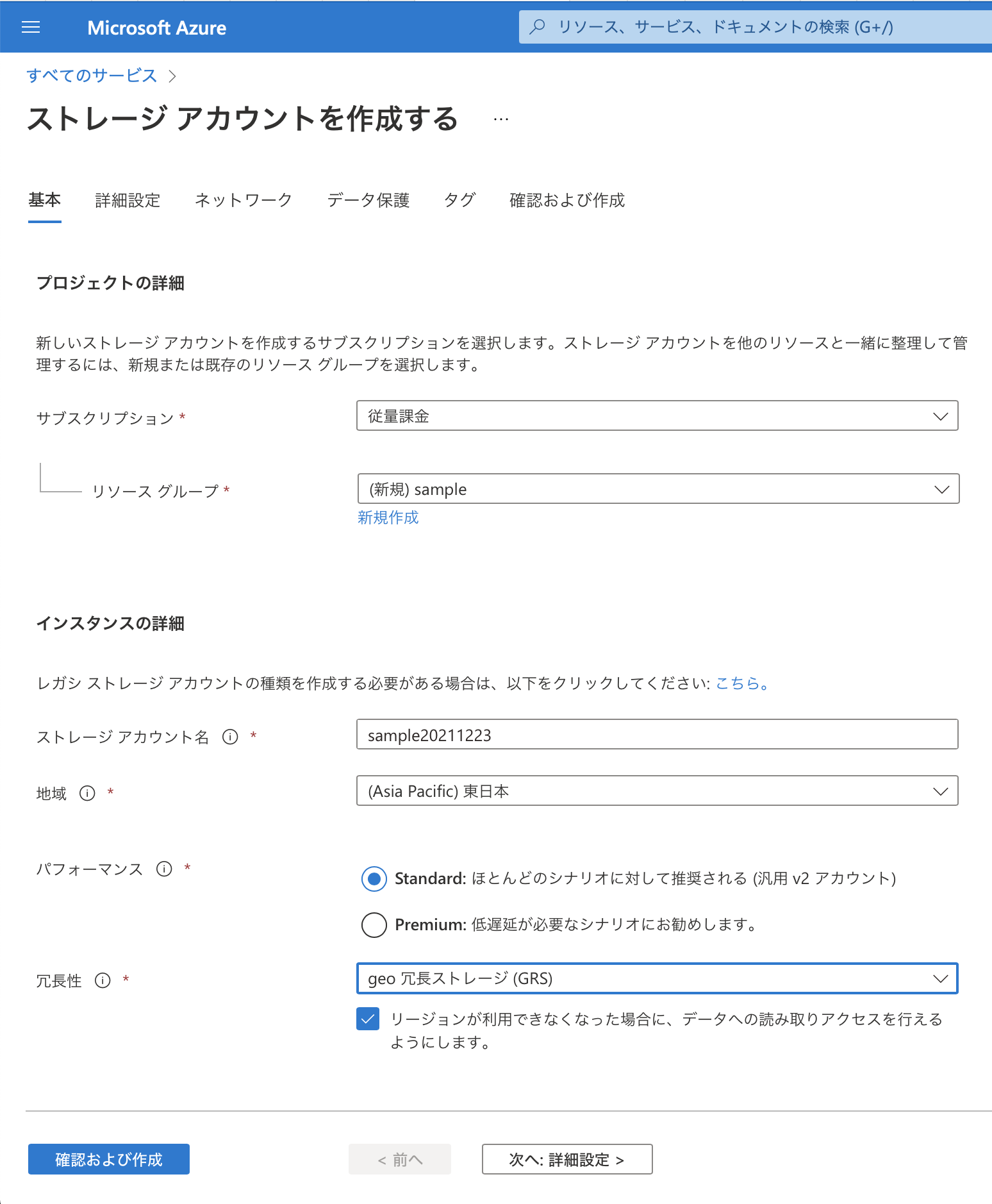Switch to the データ保護 tab

click(x=368, y=200)
